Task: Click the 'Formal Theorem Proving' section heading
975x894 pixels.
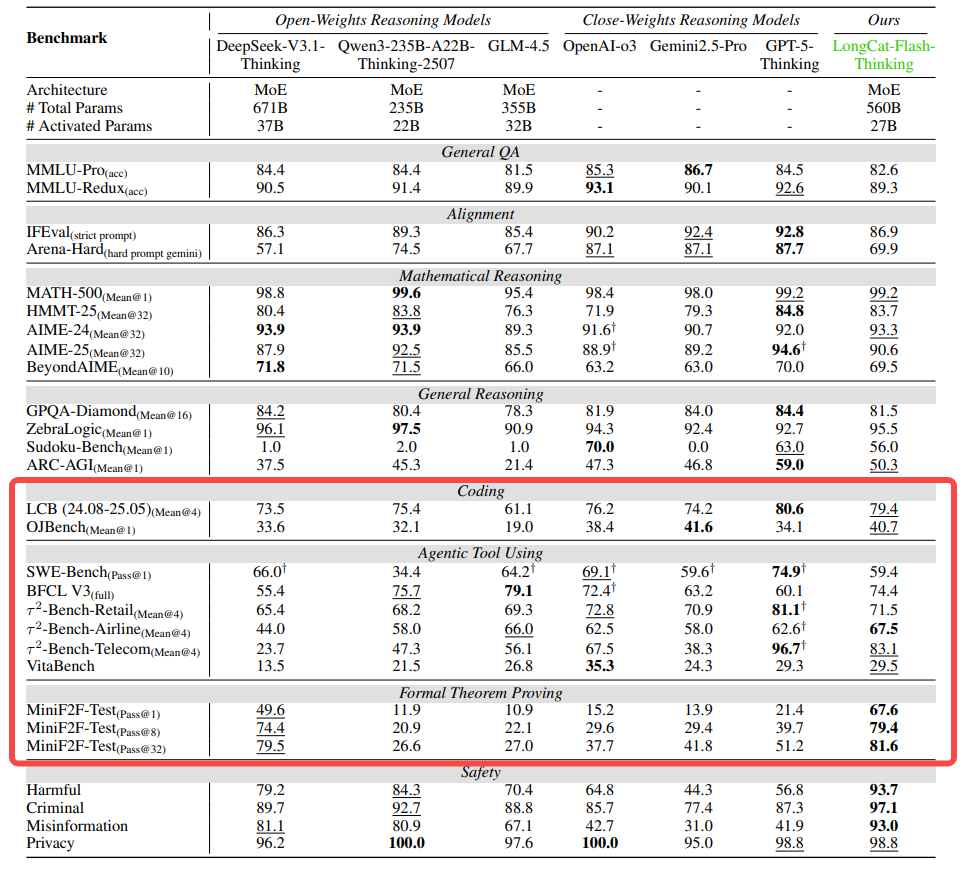Action: click(481, 693)
